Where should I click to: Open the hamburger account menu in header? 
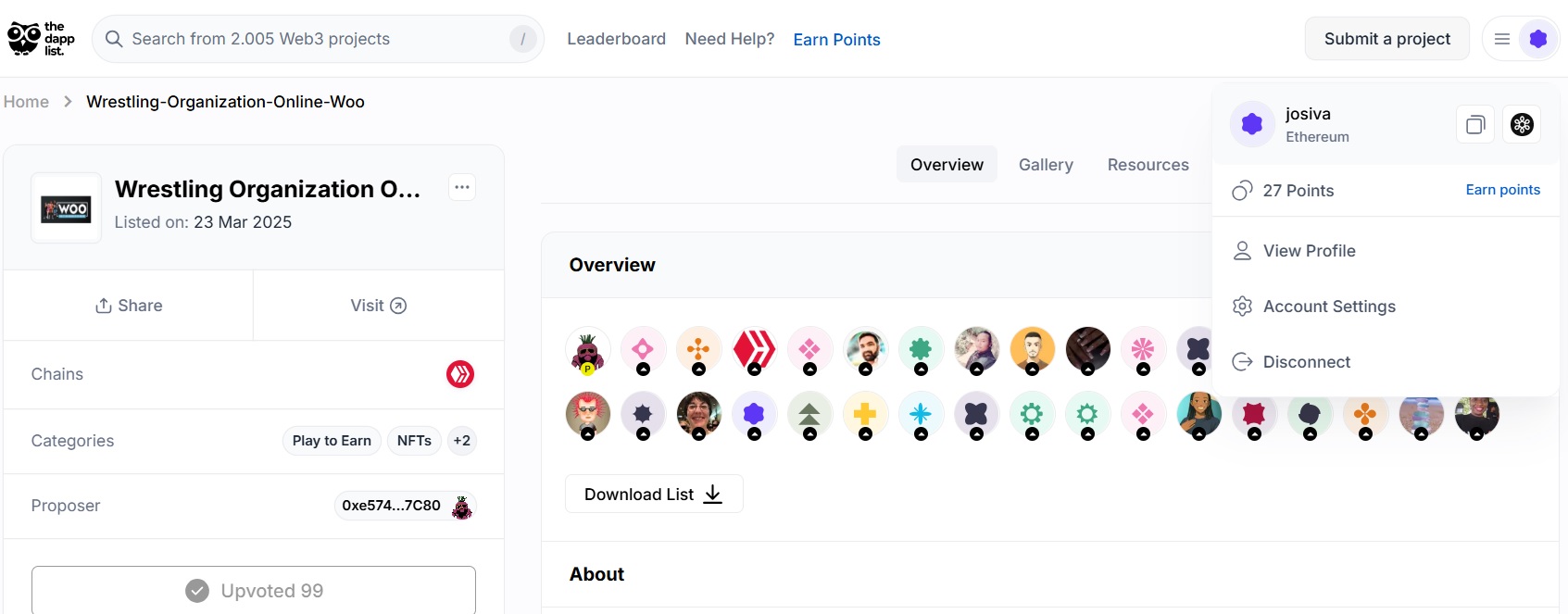coord(1502,39)
